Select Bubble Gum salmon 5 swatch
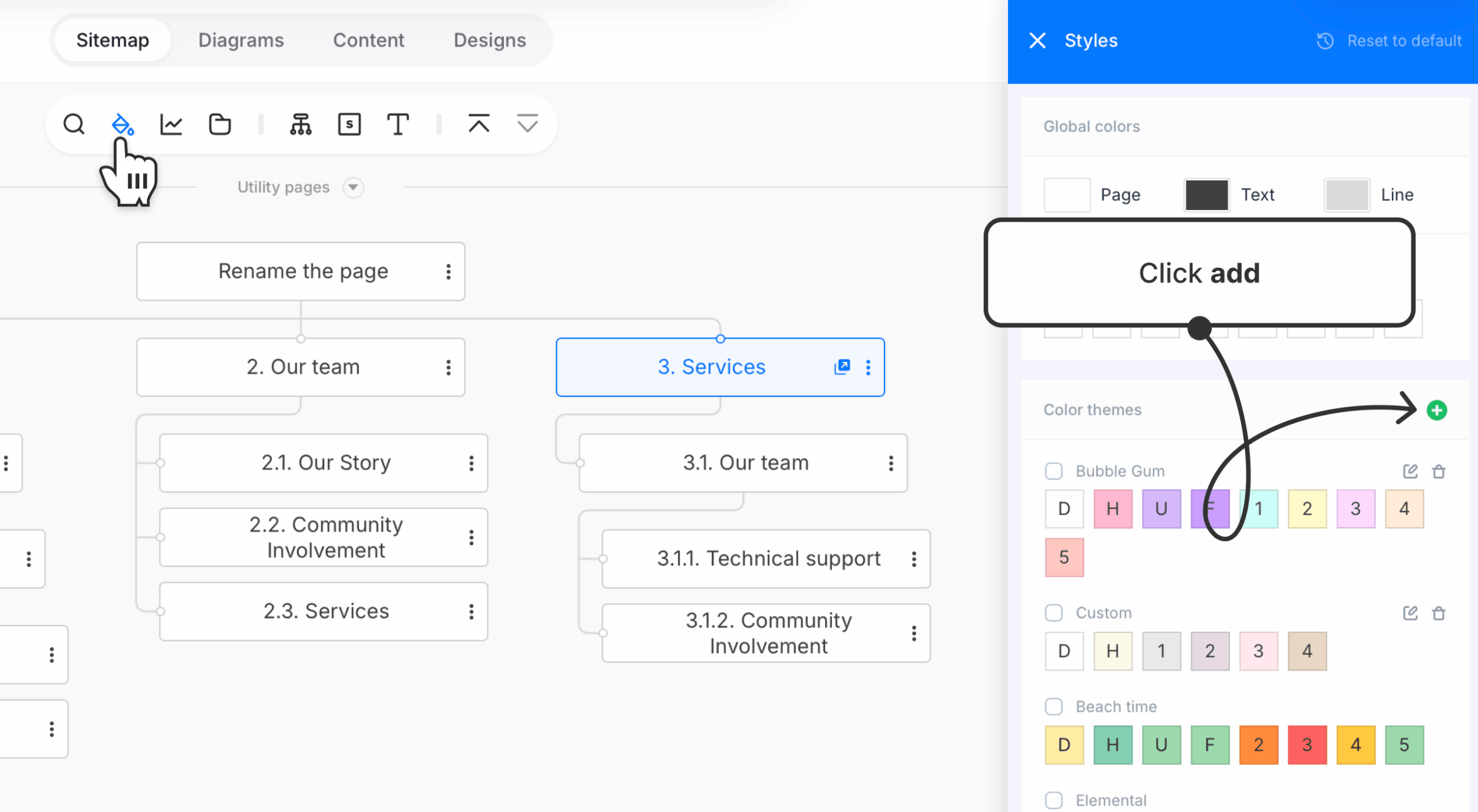 click(x=1065, y=557)
